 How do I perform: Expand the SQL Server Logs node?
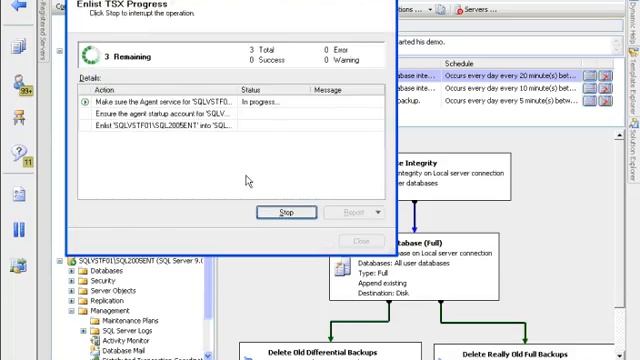click(x=83, y=331)
